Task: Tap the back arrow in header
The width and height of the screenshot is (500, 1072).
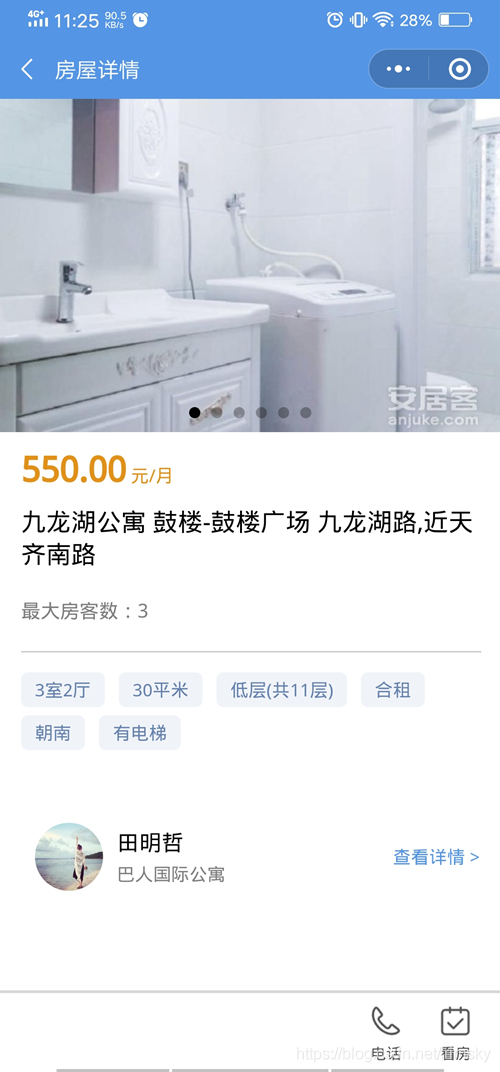Action: point(27,70)
